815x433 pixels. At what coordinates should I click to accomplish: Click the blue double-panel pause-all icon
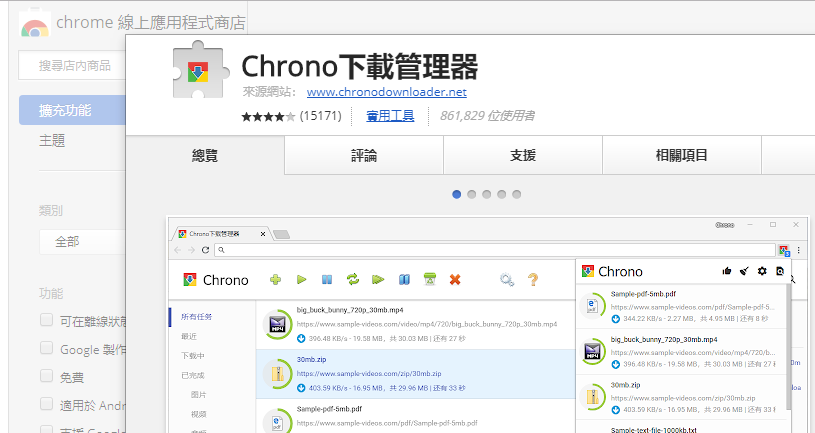coord(404,280)
